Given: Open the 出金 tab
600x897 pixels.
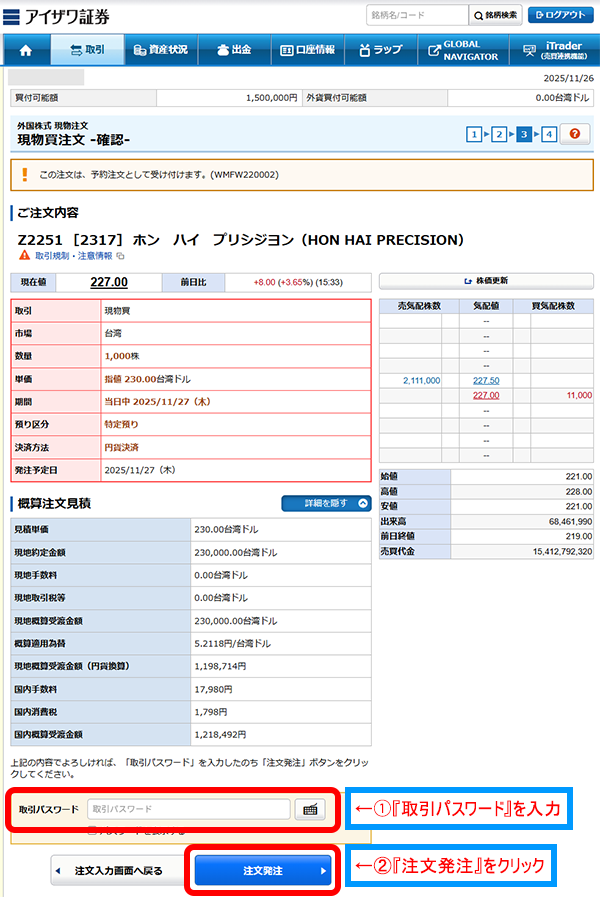Looking at the screenshot, I should click(235, 50).
